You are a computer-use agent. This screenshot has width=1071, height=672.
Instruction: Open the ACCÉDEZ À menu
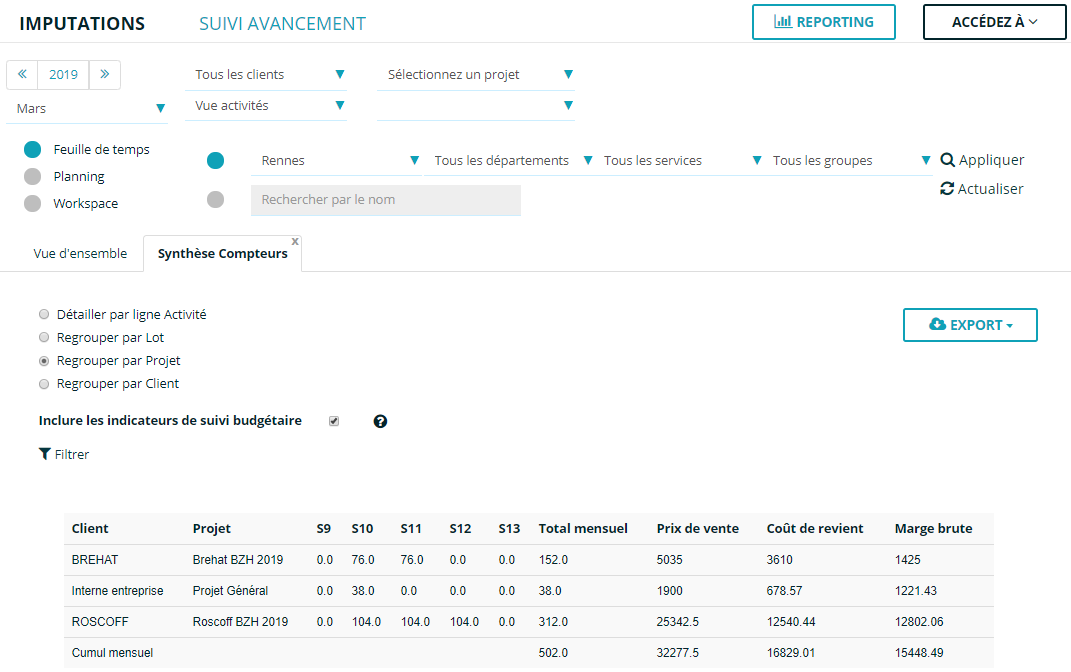(994, 22)
